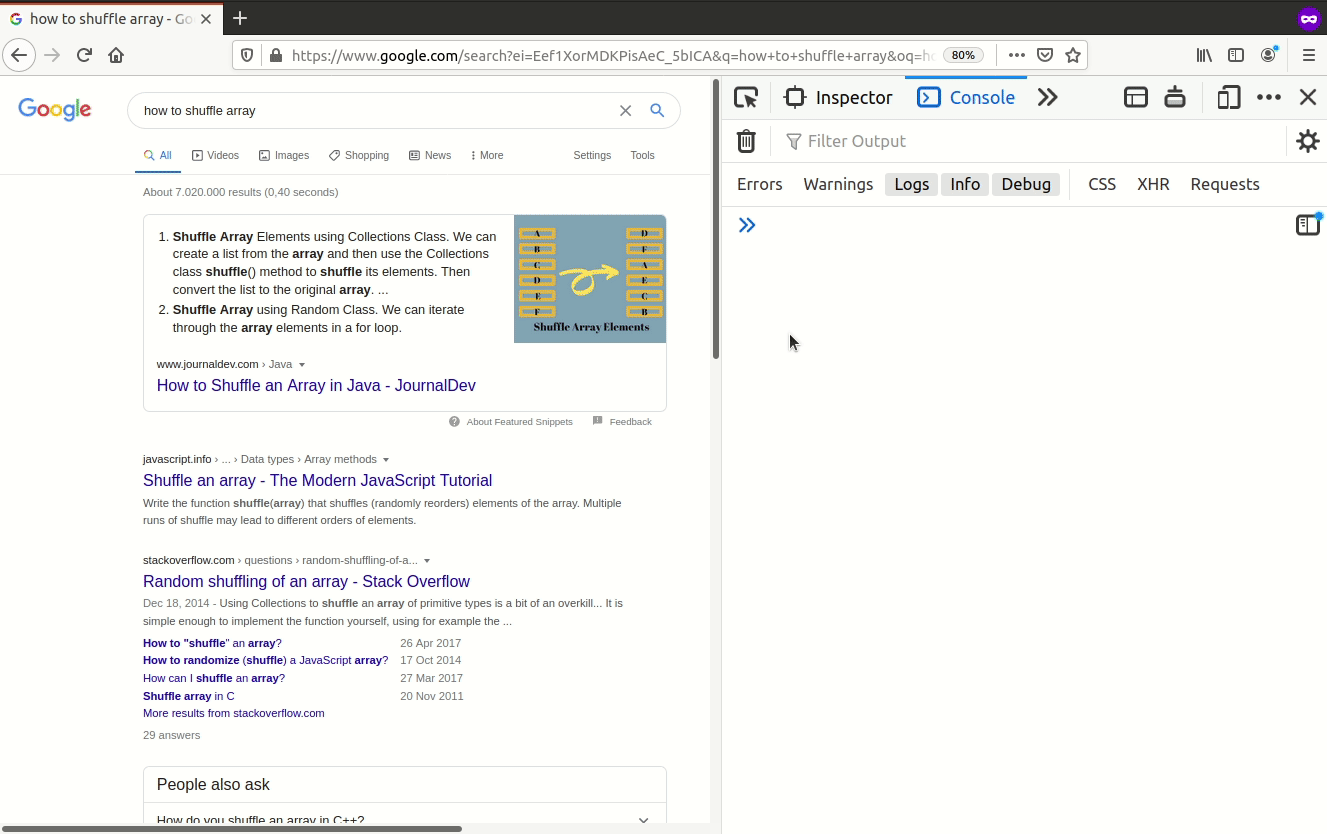Open 'More results from stackoverflow.com' link
This screenshot has height=834, width=1327.
(233, 713)
